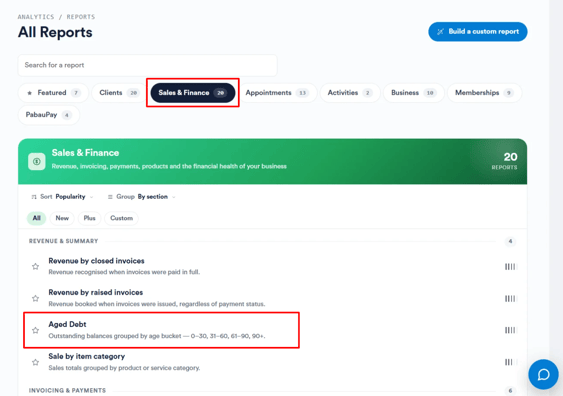Toggle the star next to Aged Debt
The image size is (563, 396).
point(35,330)
